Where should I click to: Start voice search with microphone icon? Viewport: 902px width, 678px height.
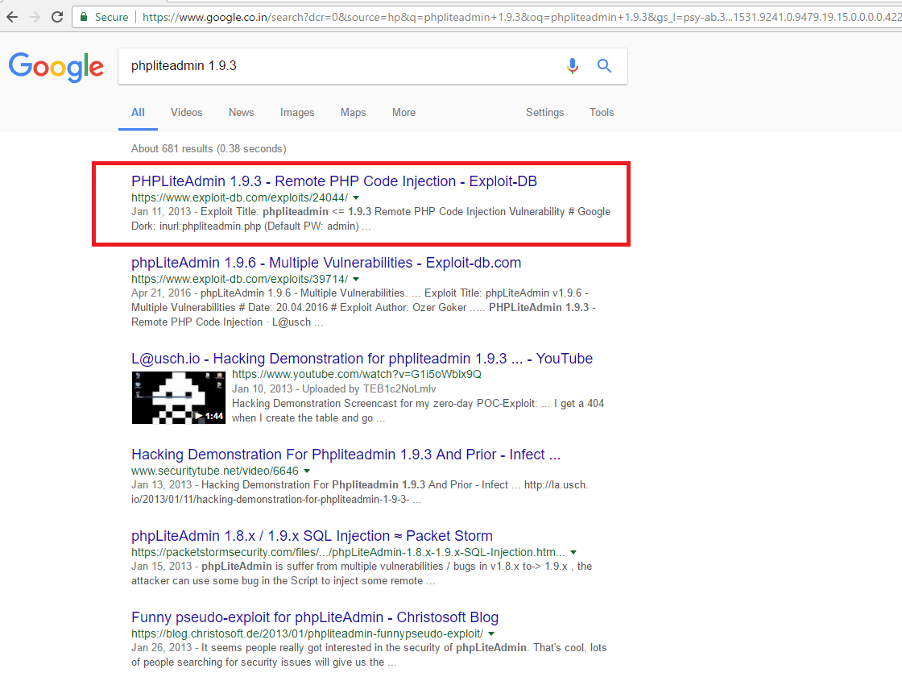(x=572, y=66)
